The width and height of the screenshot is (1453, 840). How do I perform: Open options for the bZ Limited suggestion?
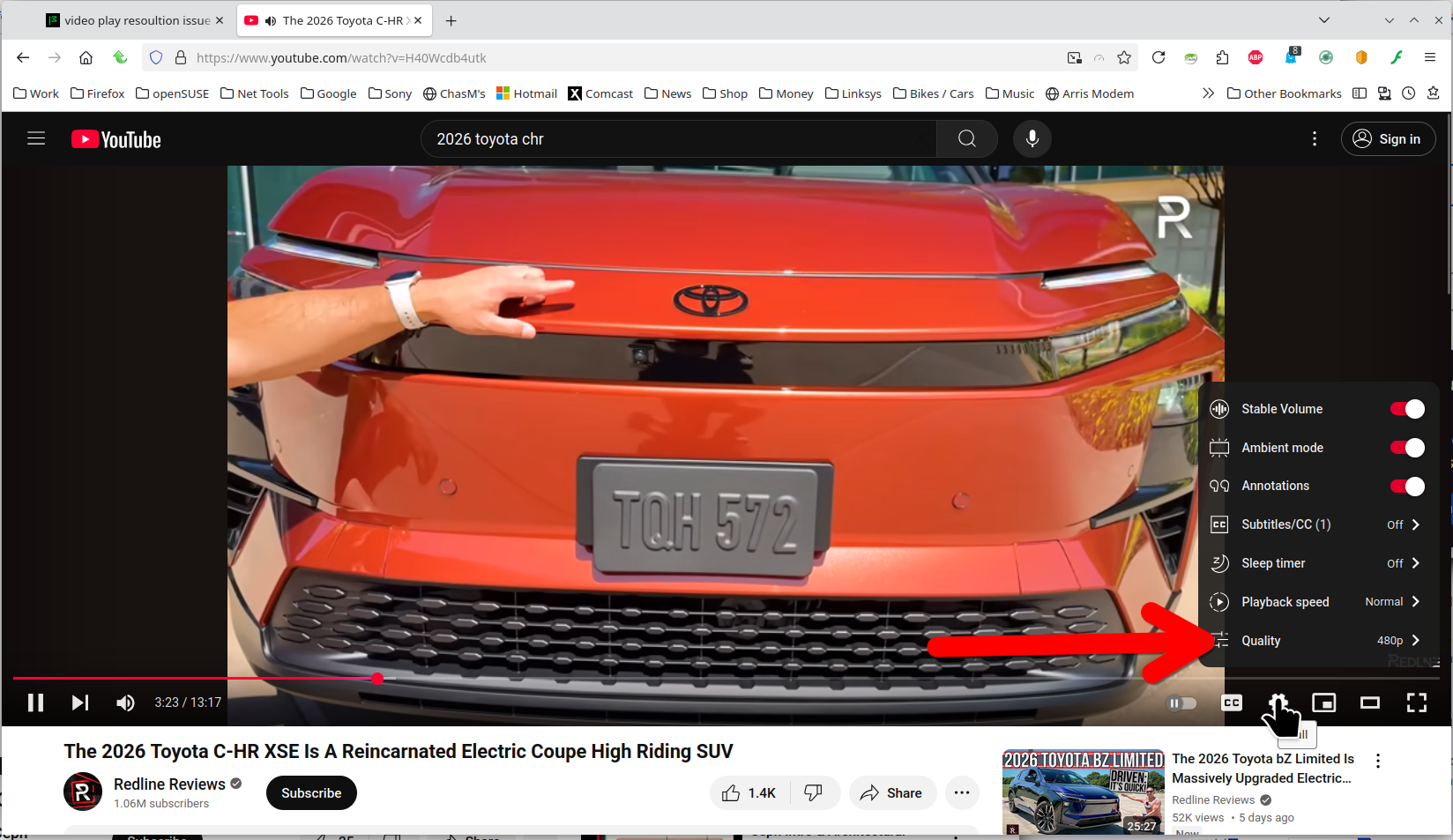1378,761
